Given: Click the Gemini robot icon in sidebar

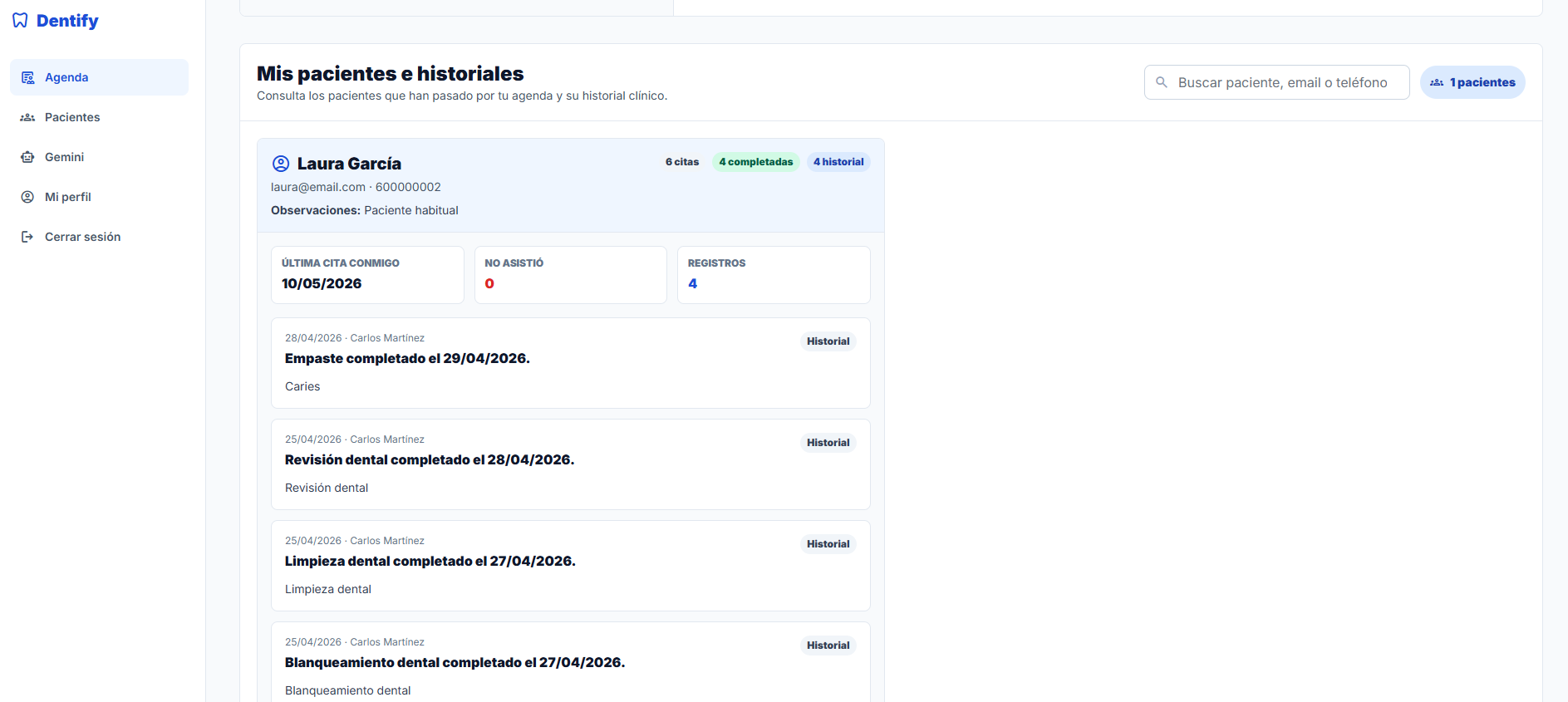Looking at the screenshot, I should (x=27, y=157).
